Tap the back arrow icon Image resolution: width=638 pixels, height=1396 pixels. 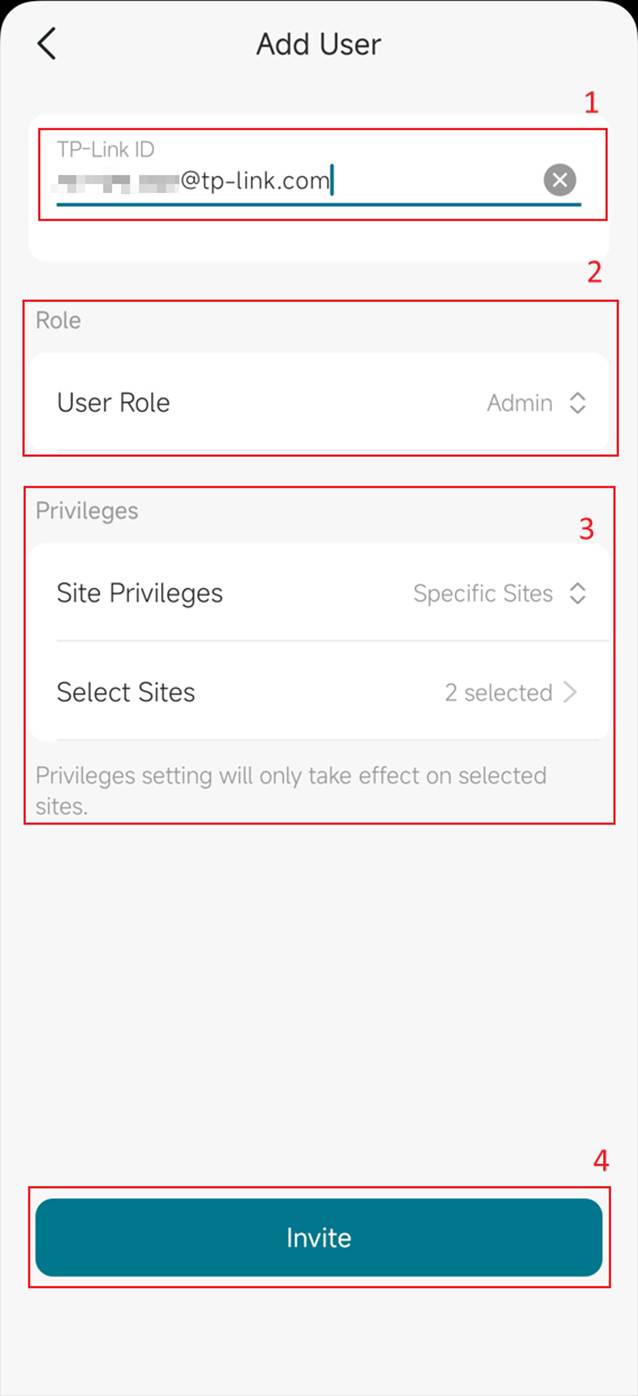46,44
